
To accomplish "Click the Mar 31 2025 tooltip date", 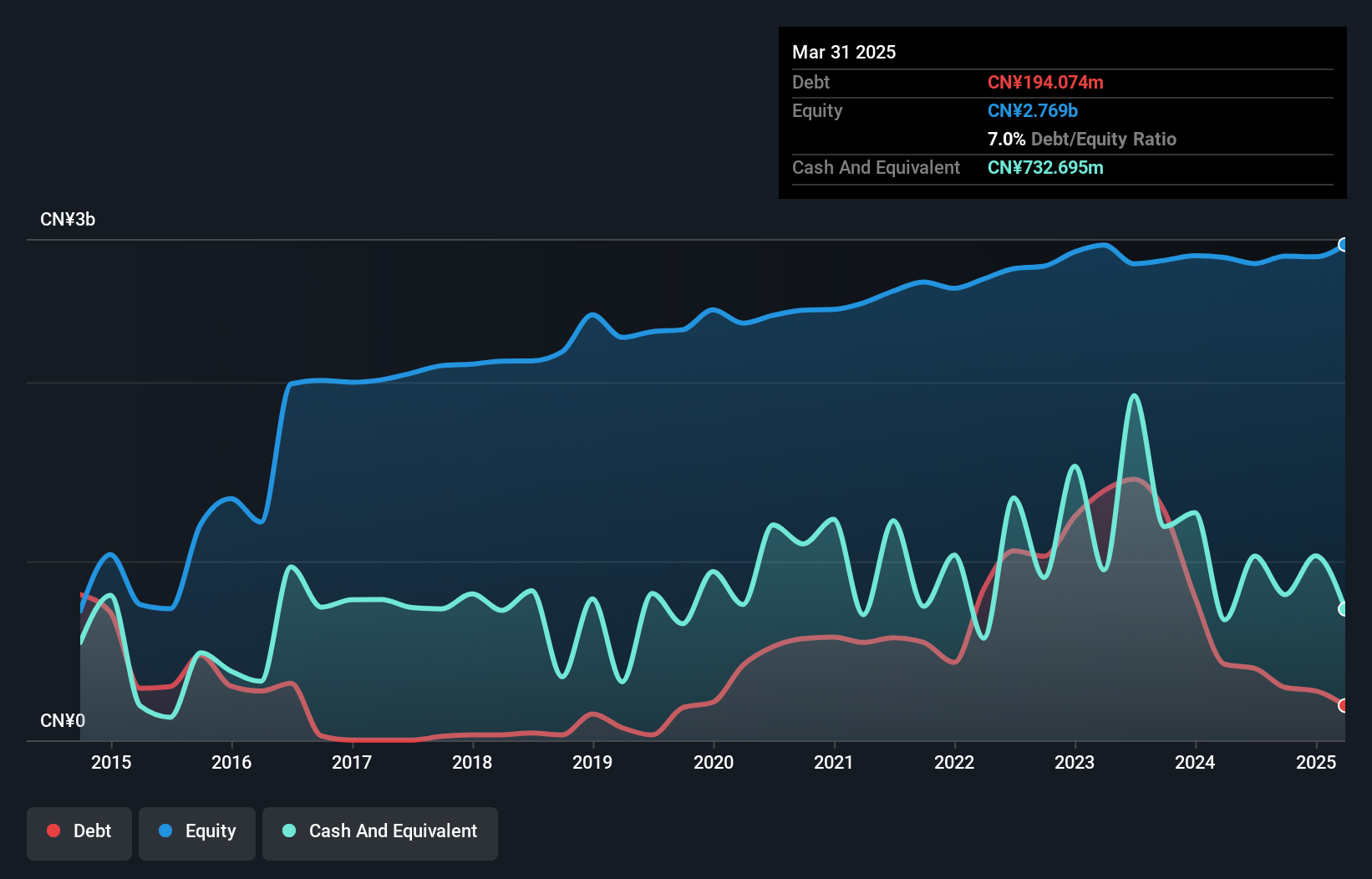I will [x=844, y=53].
